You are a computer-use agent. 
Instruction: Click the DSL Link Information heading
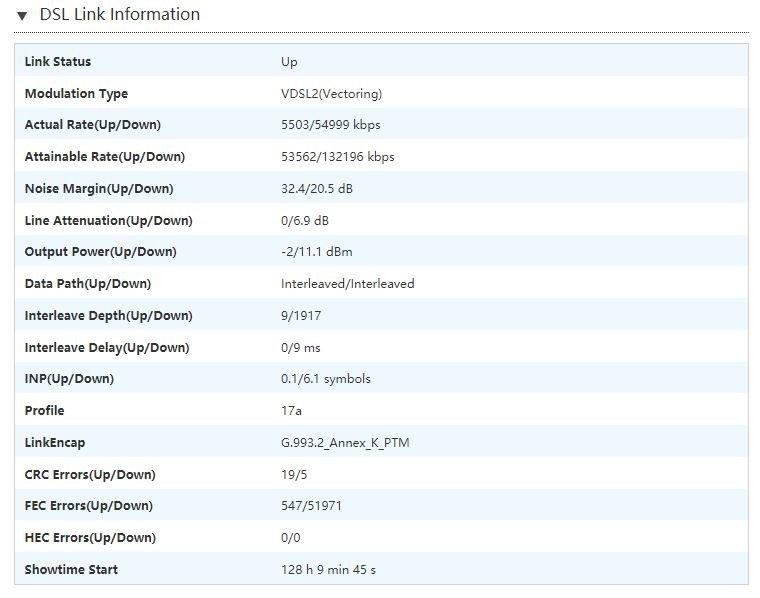(120, 15)
